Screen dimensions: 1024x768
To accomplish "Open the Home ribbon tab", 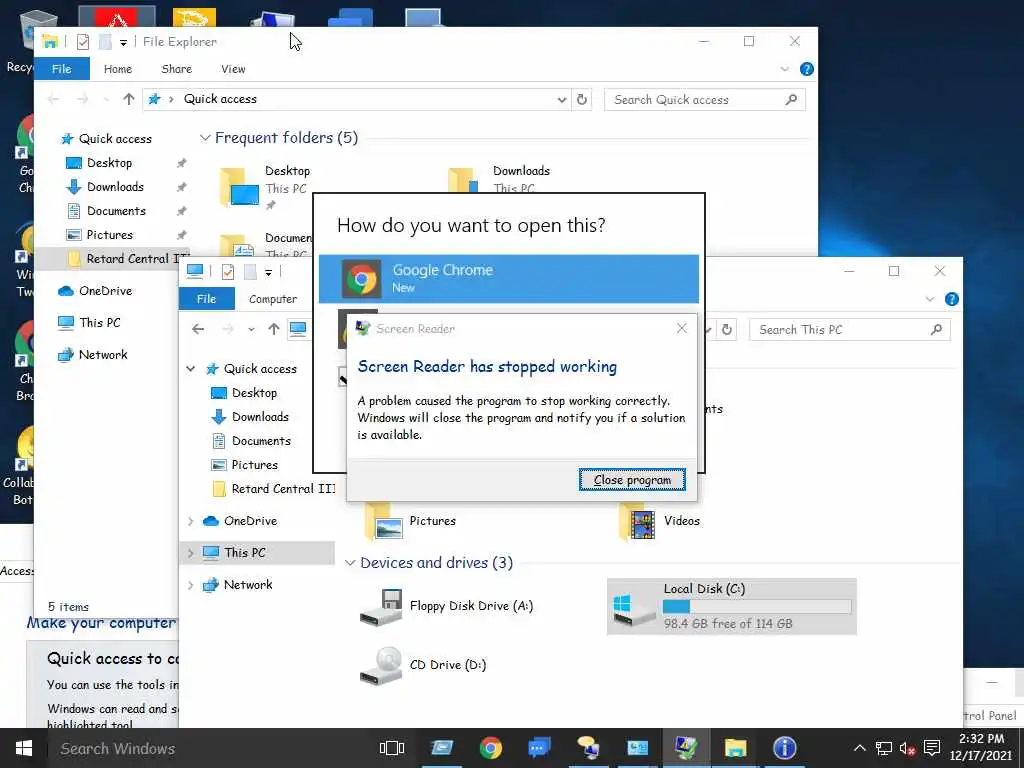I will [118, 69].
